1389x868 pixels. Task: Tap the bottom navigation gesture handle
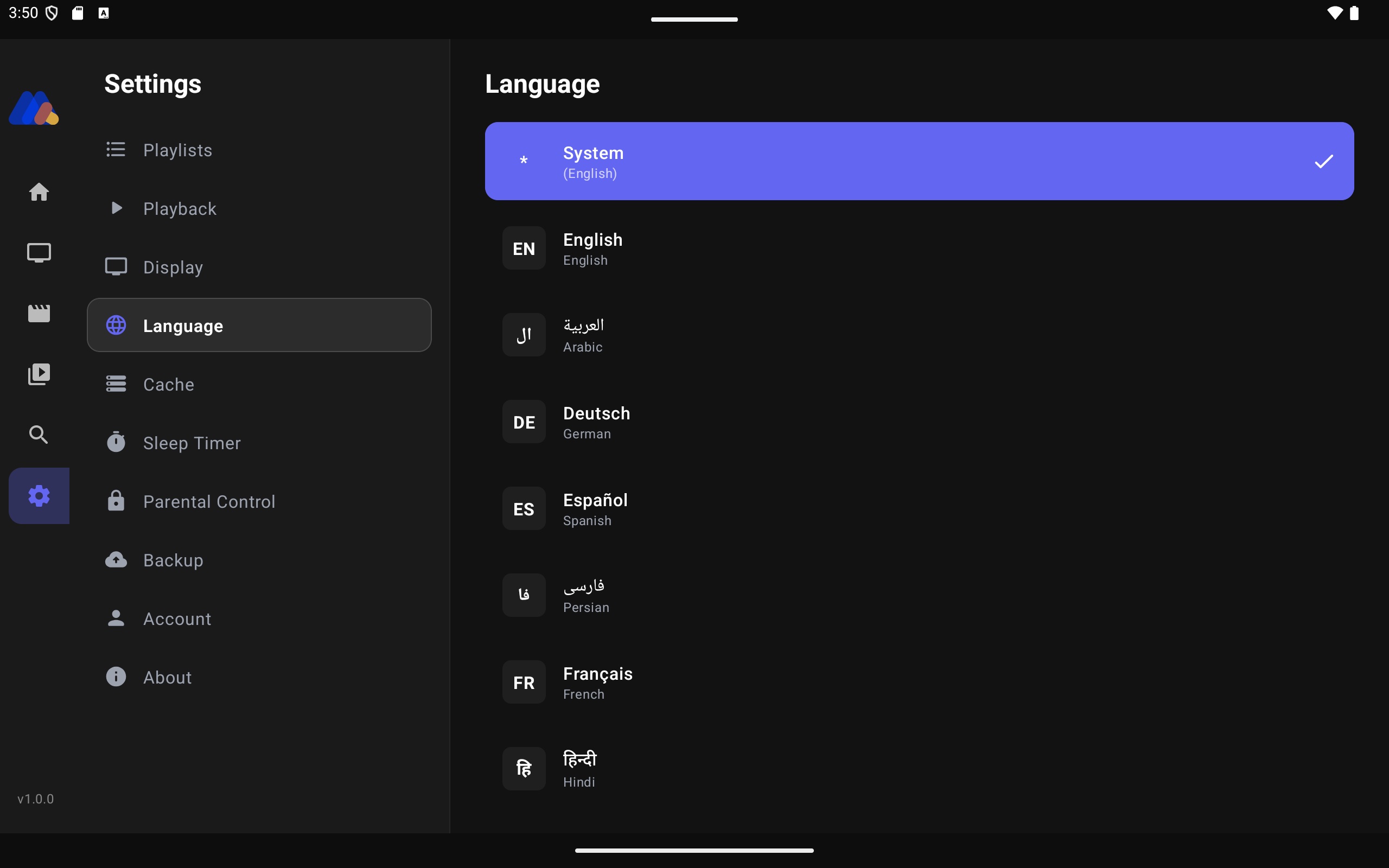[x=694, y=850]
